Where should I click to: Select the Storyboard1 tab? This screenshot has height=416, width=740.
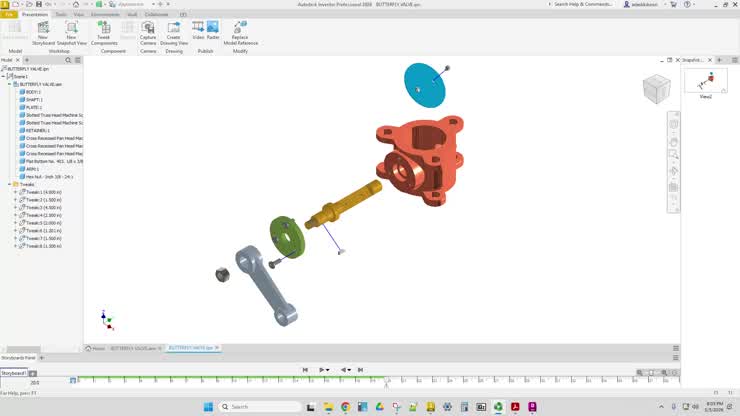point(14,373)
